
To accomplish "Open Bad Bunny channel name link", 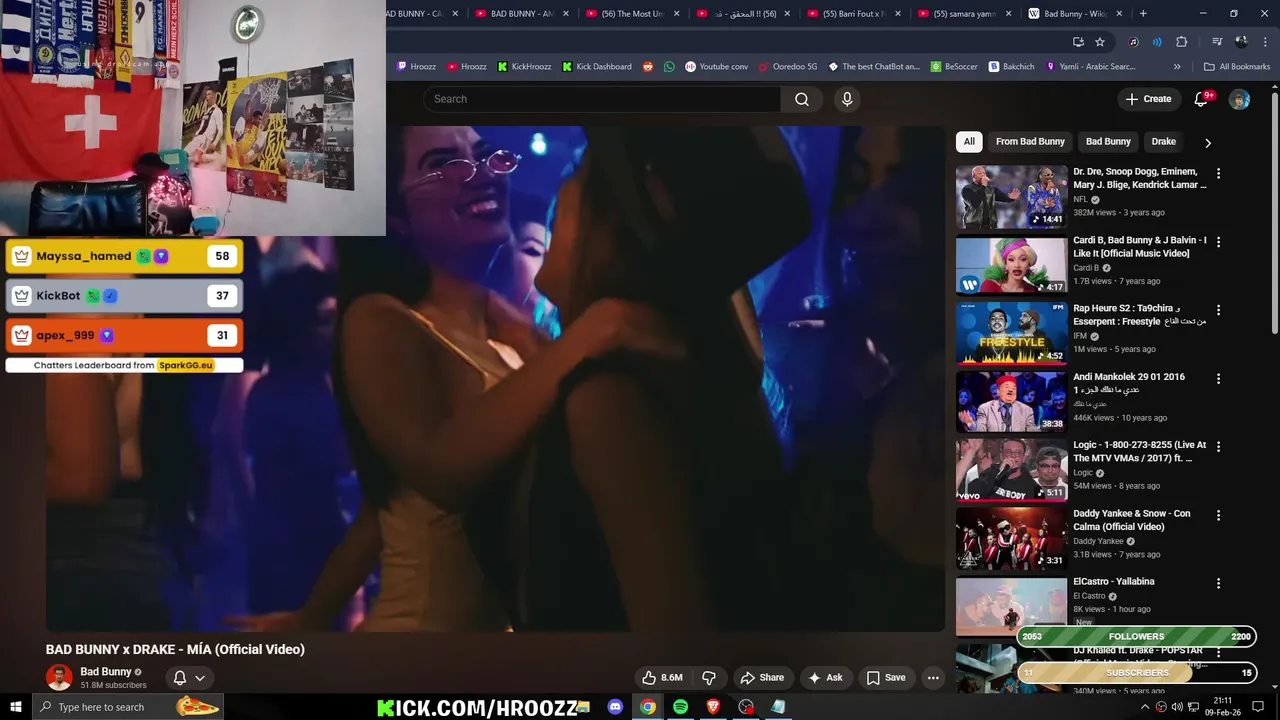I will [x=105, y=672].
